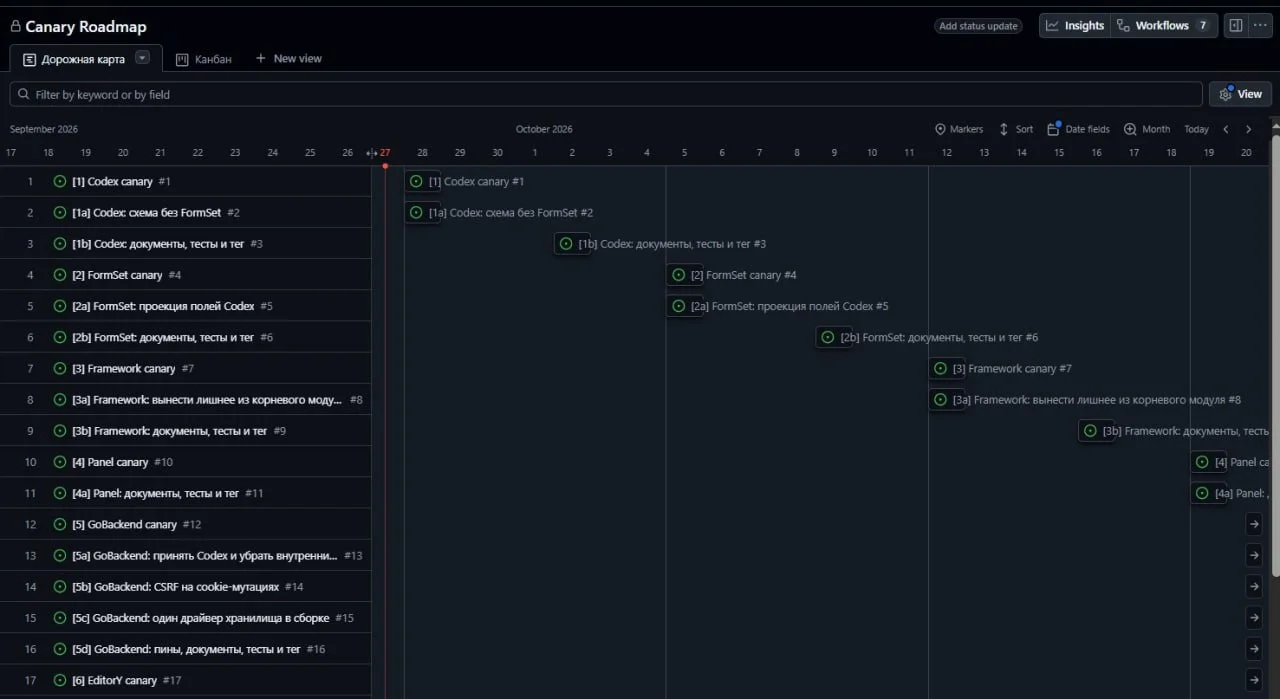Open view options arrow on 'Дорожная карта' tab
This screenshot has width=1280, height=699.
142,58
